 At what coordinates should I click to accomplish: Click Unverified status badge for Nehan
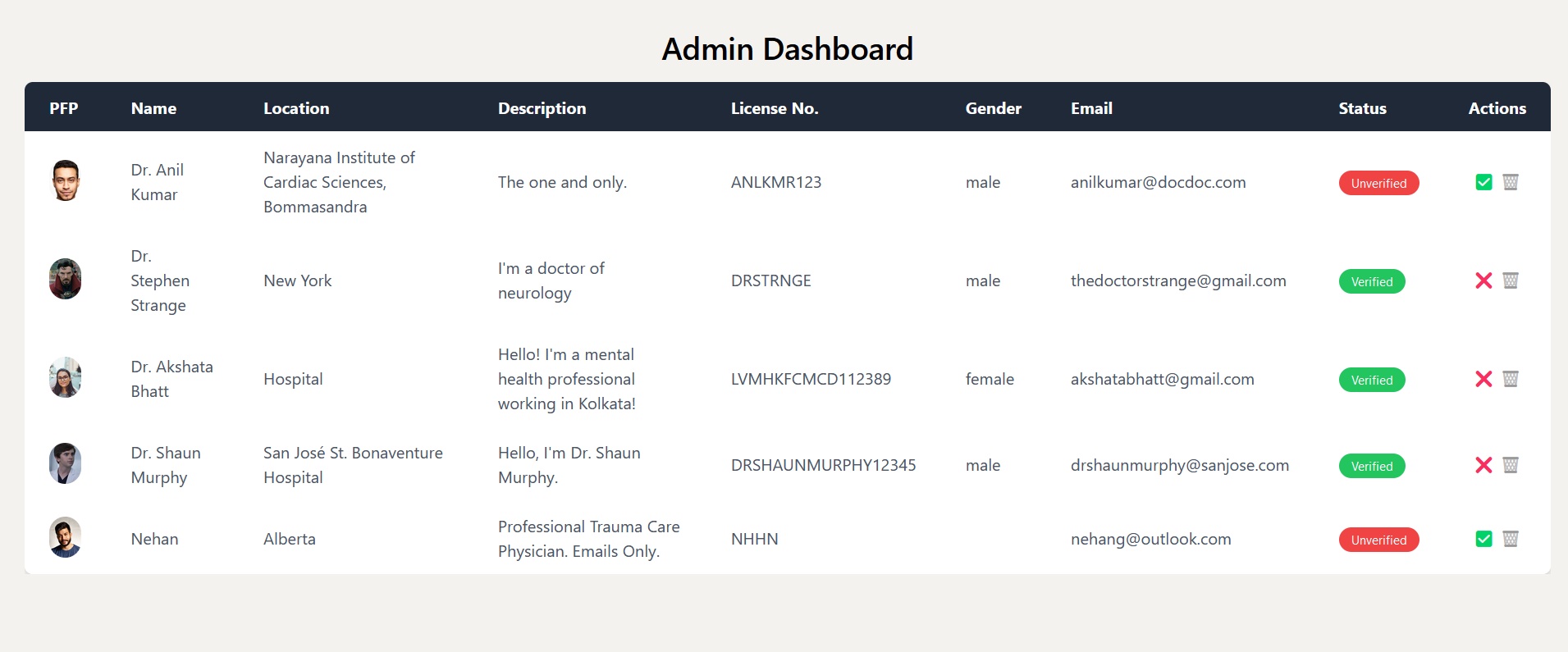pyautogui.click(x=1378, y=540)
